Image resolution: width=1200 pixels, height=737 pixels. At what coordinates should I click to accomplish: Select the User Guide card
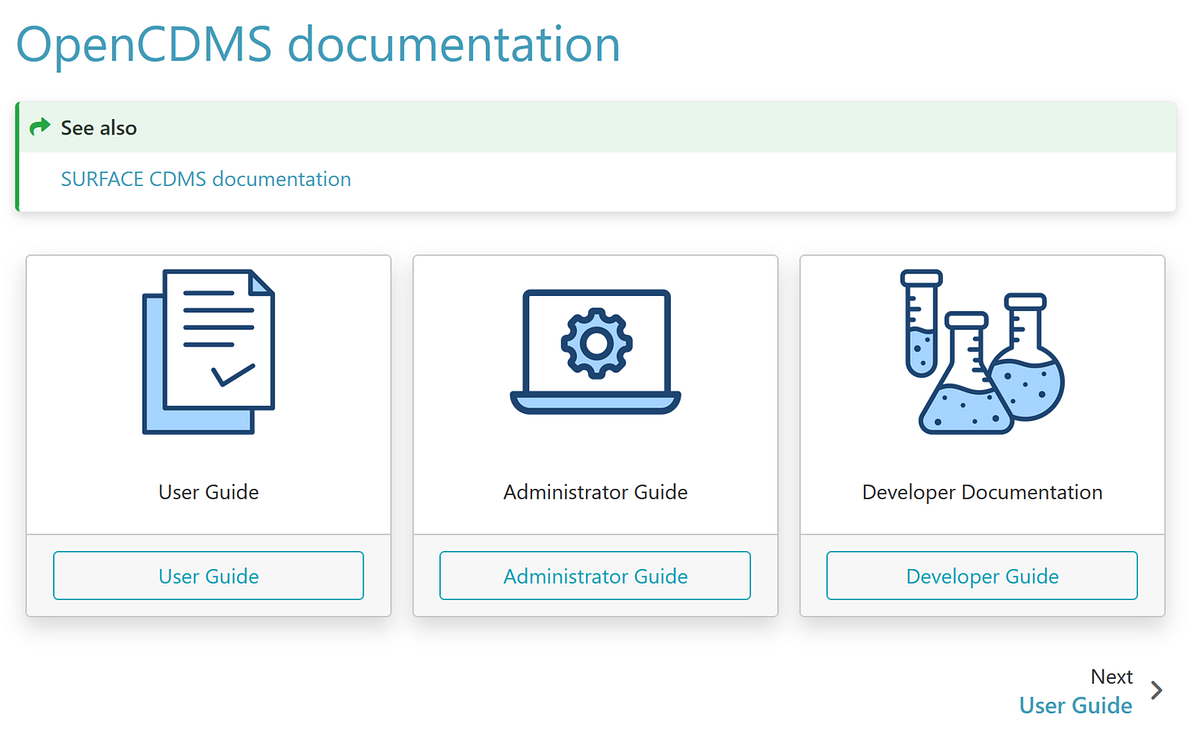point(208,575)
